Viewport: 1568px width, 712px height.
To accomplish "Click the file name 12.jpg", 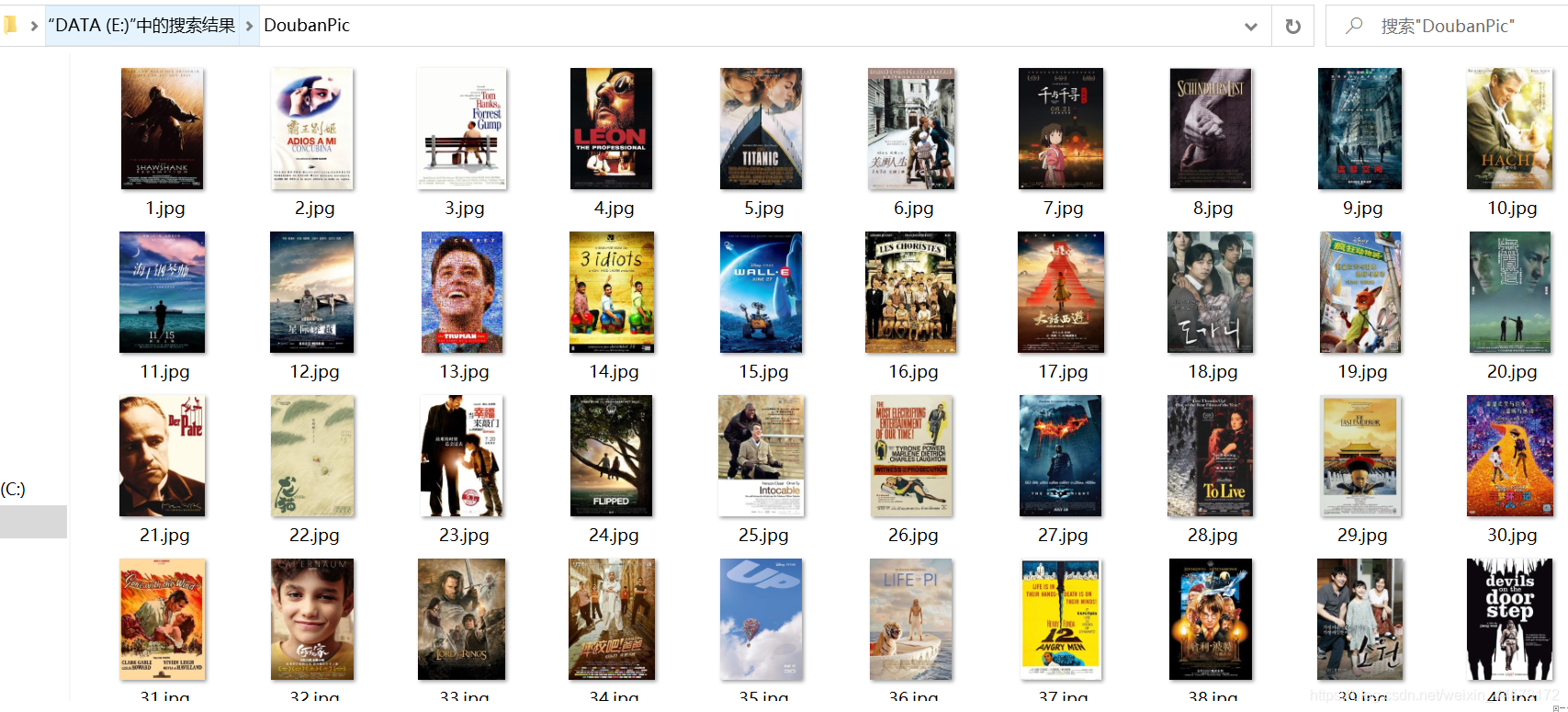I will click(x=314, y=372).
